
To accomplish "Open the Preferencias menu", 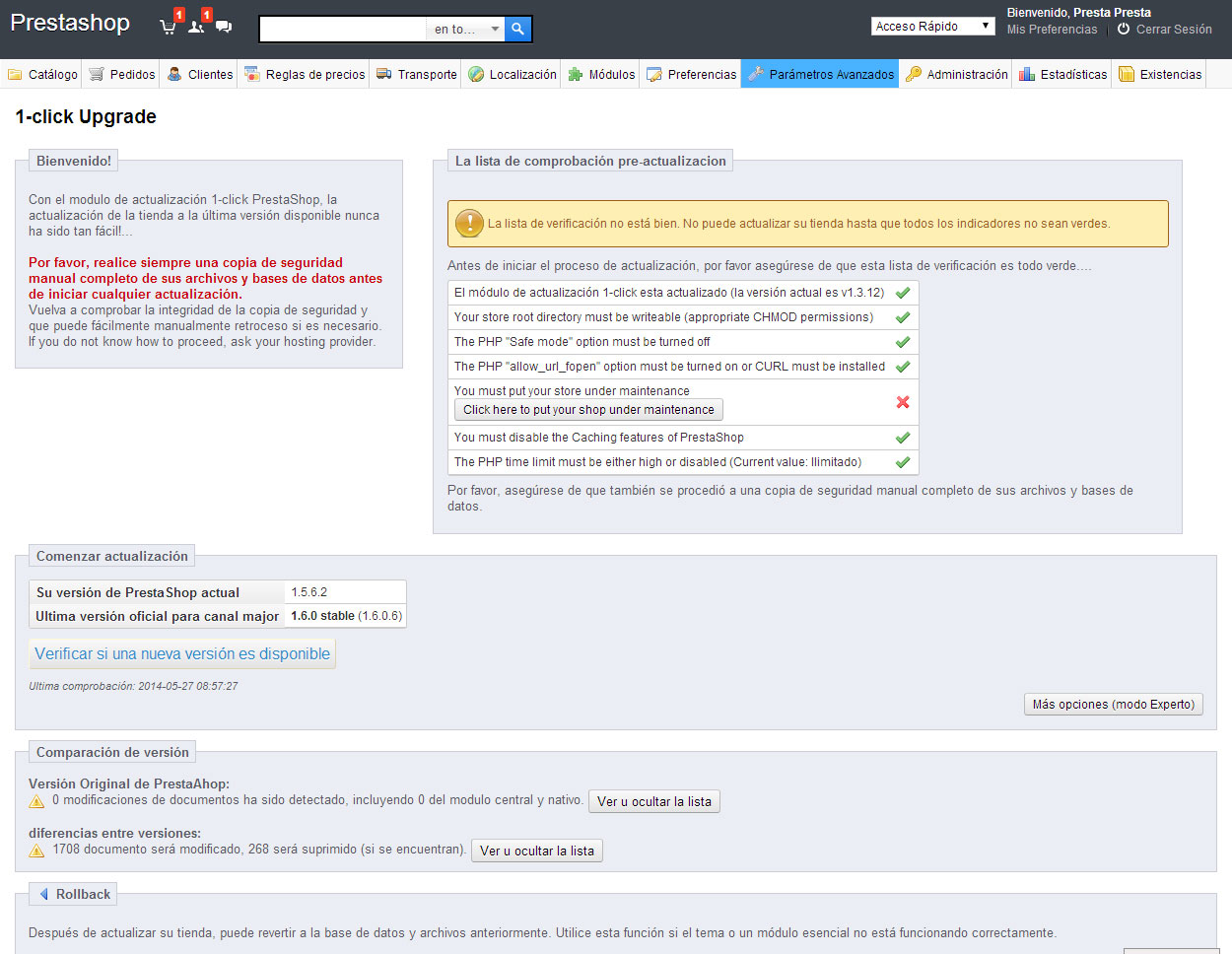I will click(692, 74).
